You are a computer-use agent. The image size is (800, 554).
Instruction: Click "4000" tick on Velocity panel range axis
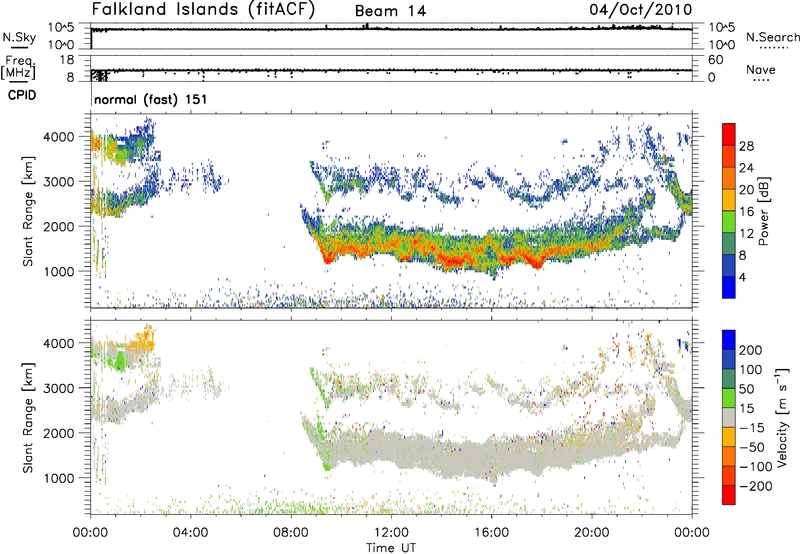point(59,343)
